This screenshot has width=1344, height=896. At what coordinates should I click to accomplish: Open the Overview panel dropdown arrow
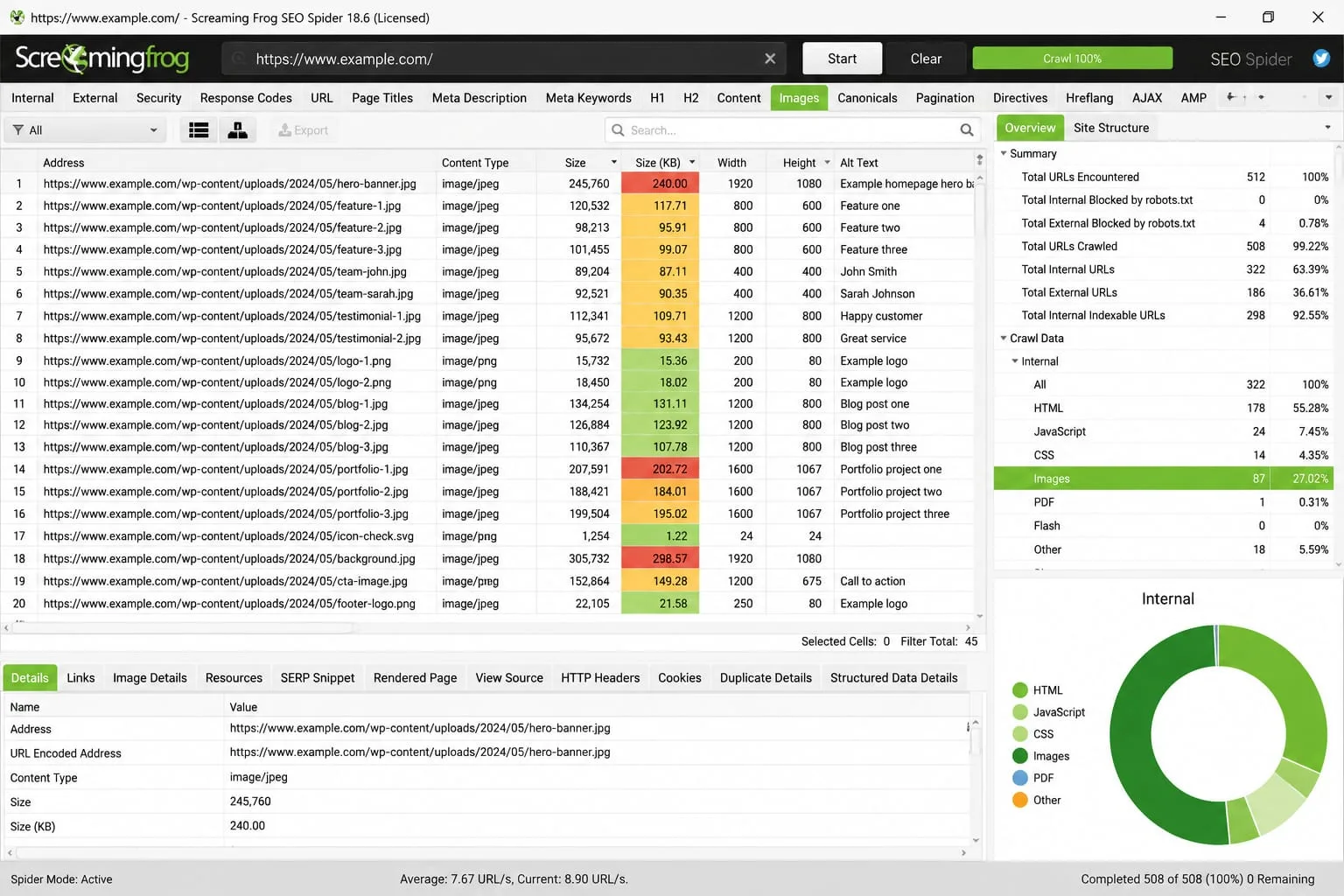(x=1327, y=128)
